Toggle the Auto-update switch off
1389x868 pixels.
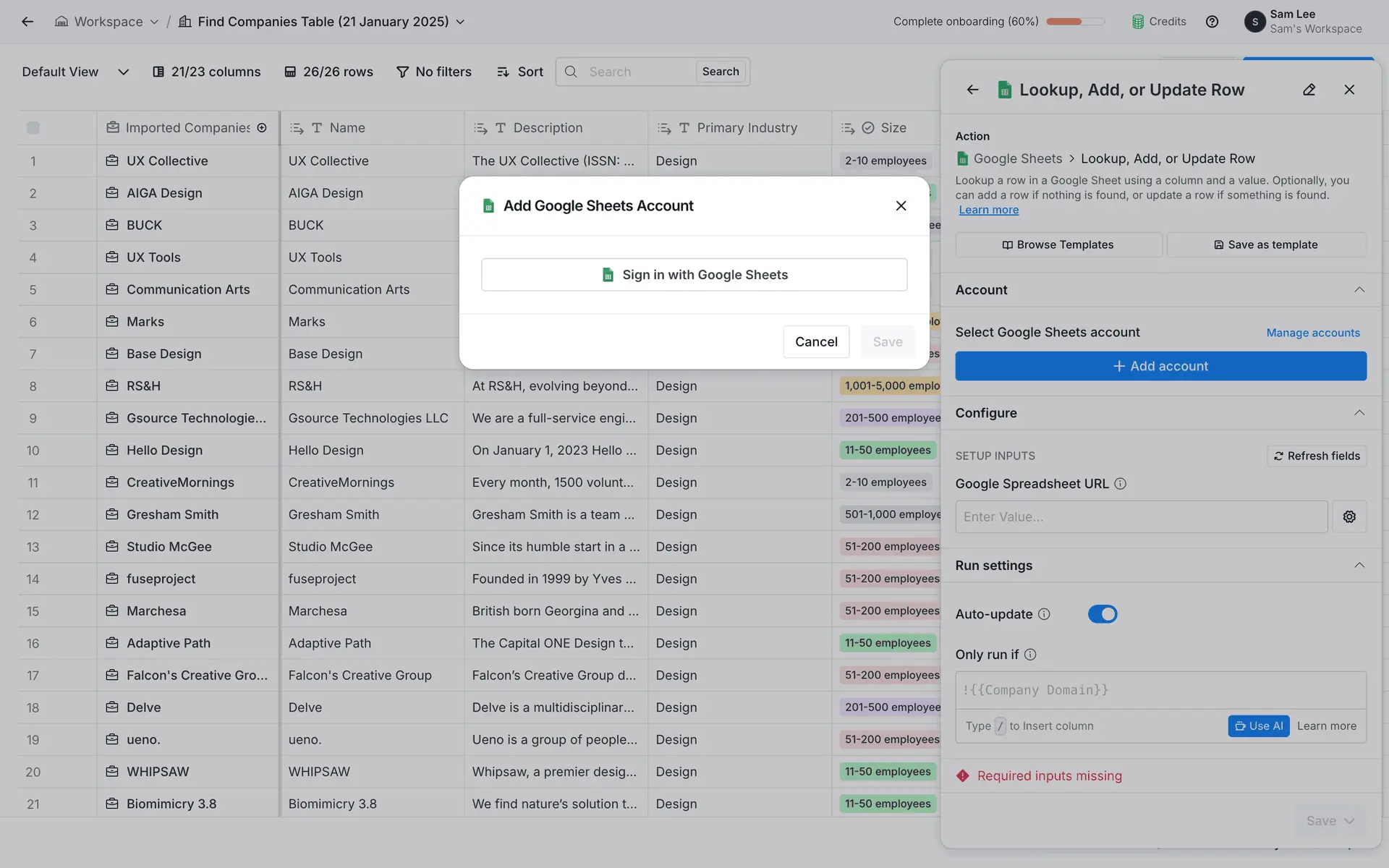[1102, 614]
